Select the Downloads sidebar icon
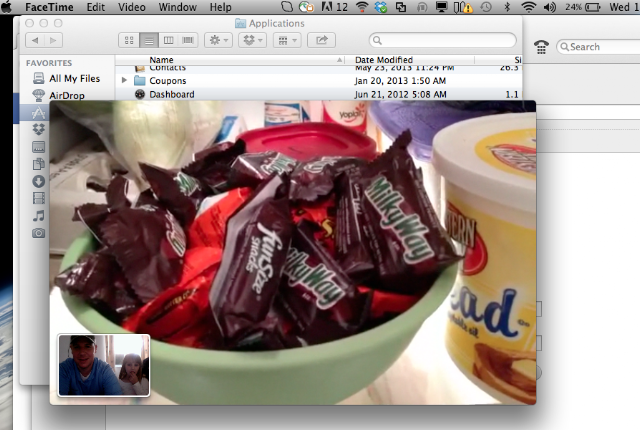This screenshot has height=430, width=640. tap(38, 181)
